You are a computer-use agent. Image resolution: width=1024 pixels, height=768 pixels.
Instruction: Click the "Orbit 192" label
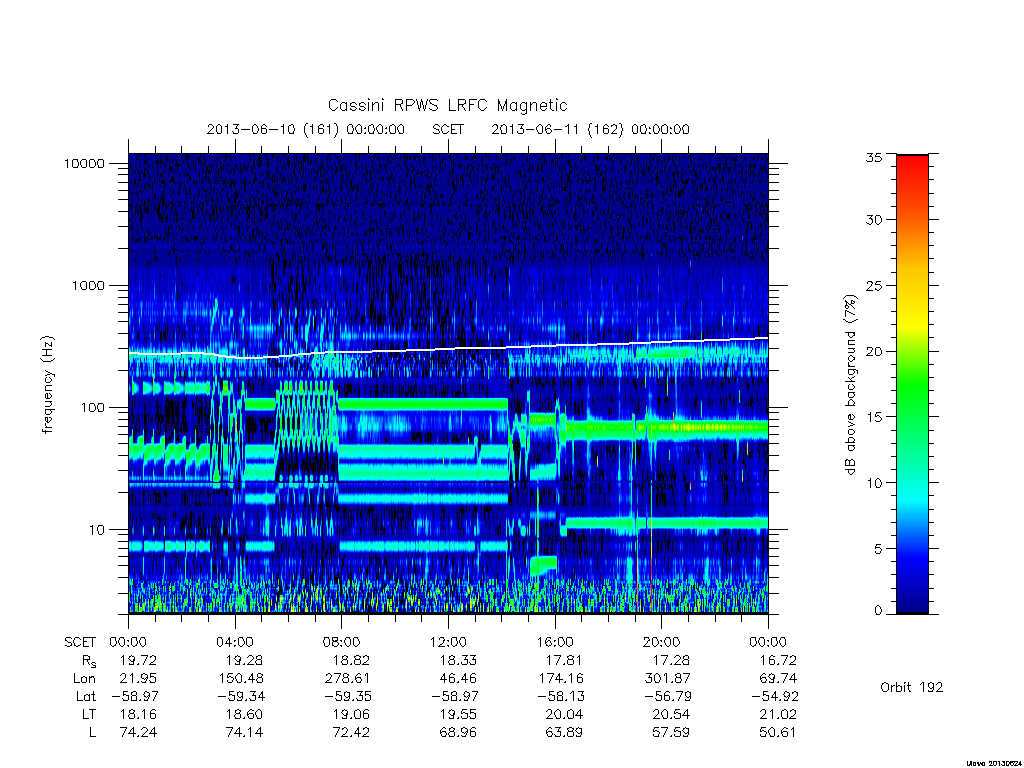coord(912,688)
